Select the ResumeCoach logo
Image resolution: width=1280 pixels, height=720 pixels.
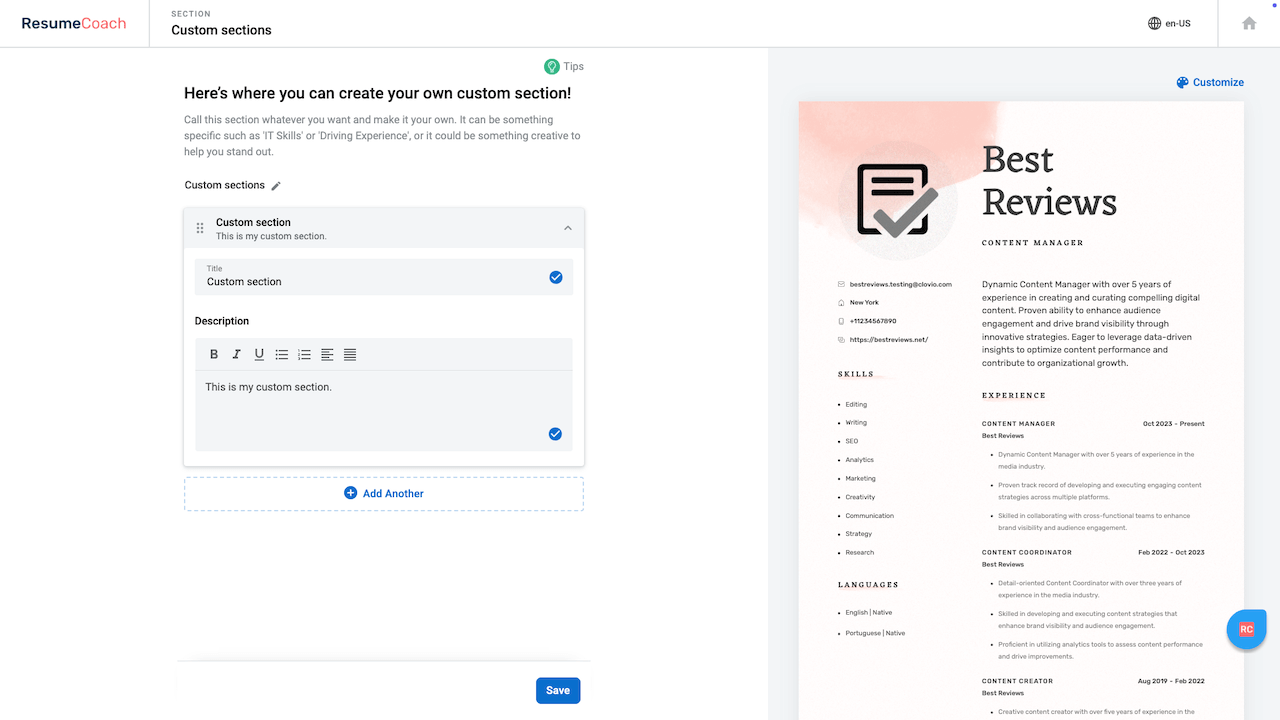pyautogui.click(x=73, y=23)
